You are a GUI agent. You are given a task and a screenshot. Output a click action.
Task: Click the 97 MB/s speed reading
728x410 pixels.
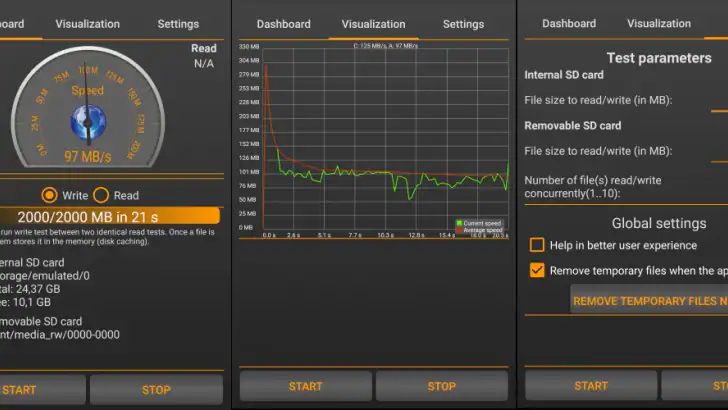click(87, 156)
